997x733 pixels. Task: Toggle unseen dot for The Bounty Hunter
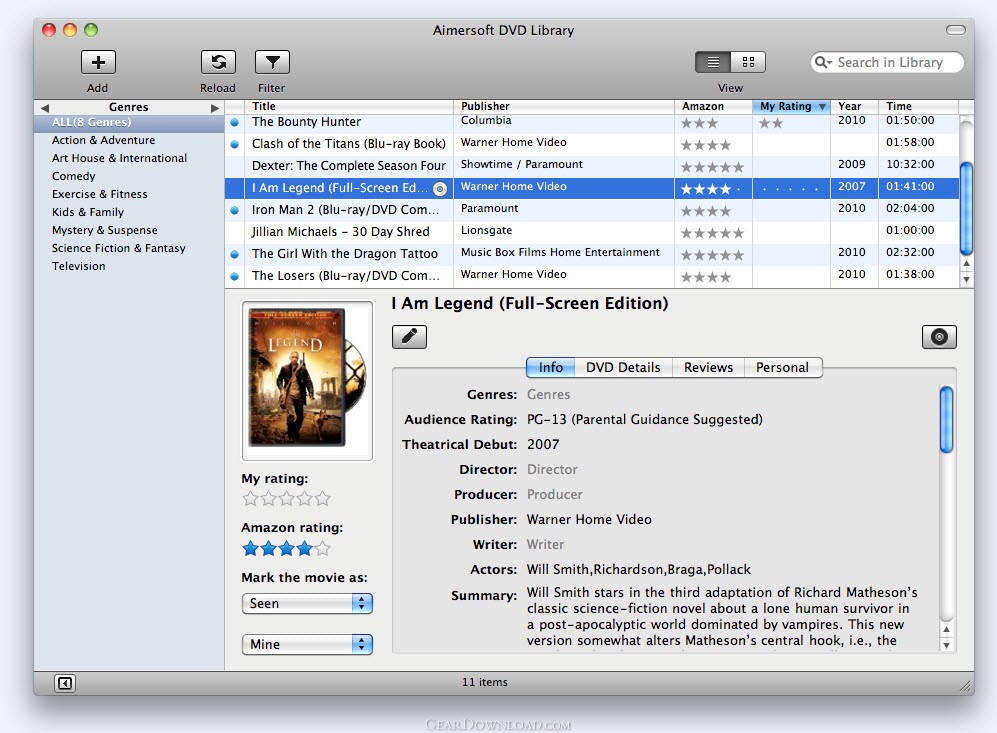[x=235, y=122]
